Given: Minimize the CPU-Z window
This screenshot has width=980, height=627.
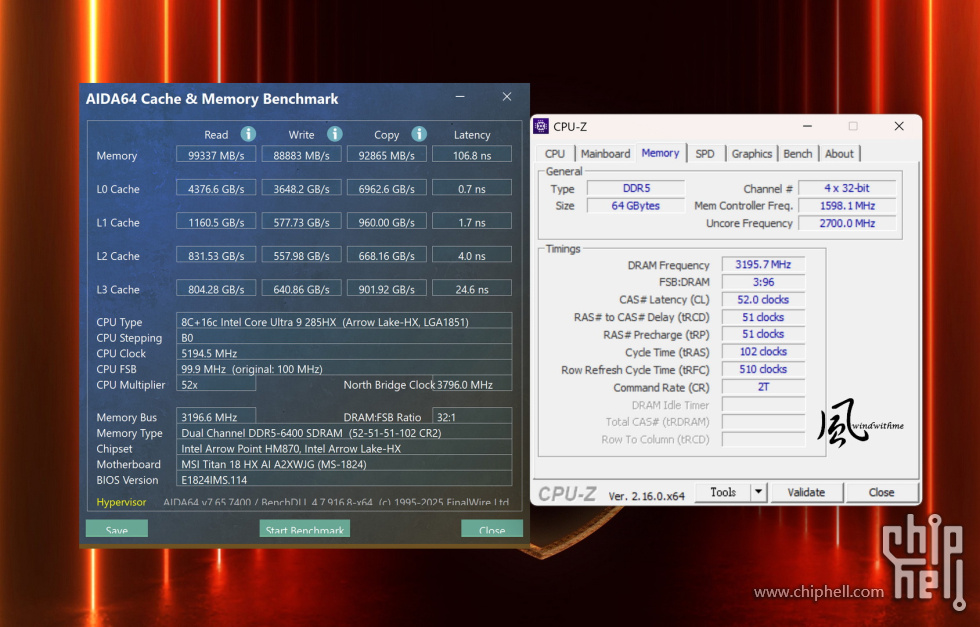Looking at the screenshot, I should [x=808, y=126].
